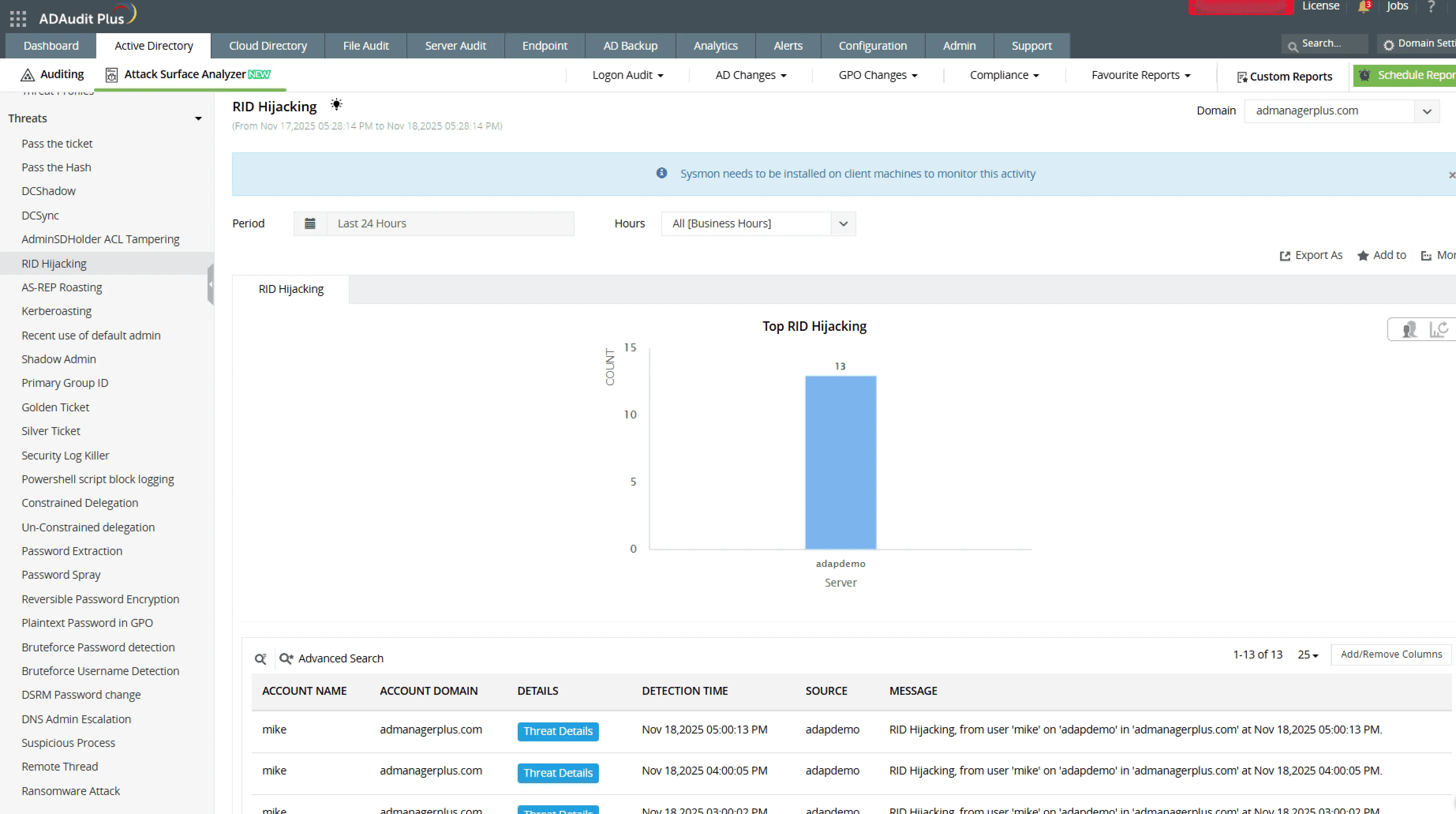Screen dimensions: 1456x814
Task: Switch to the Cloud Directory tab
Action: click(268, 46)
